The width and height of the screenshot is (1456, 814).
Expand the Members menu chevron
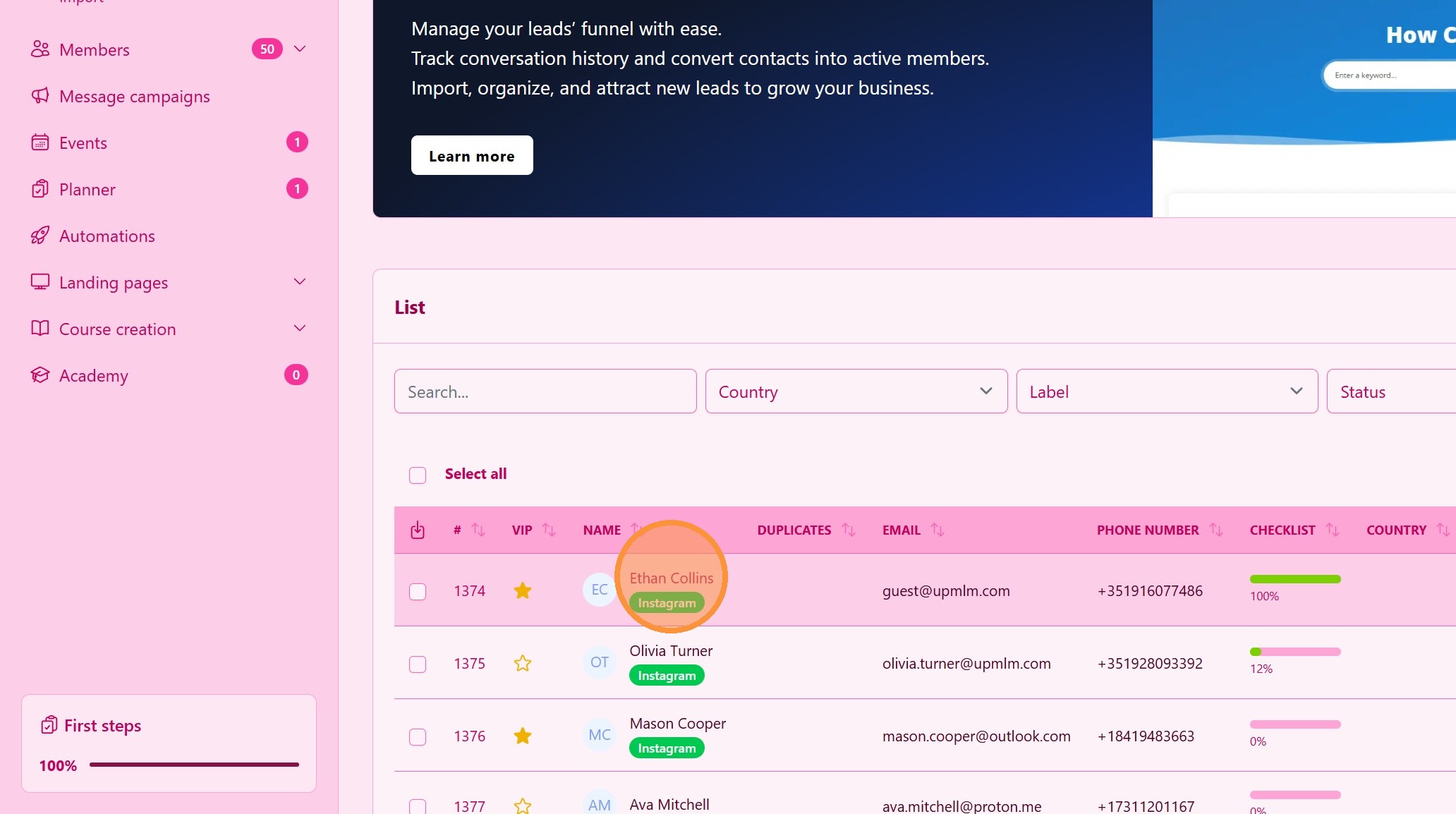300,49
